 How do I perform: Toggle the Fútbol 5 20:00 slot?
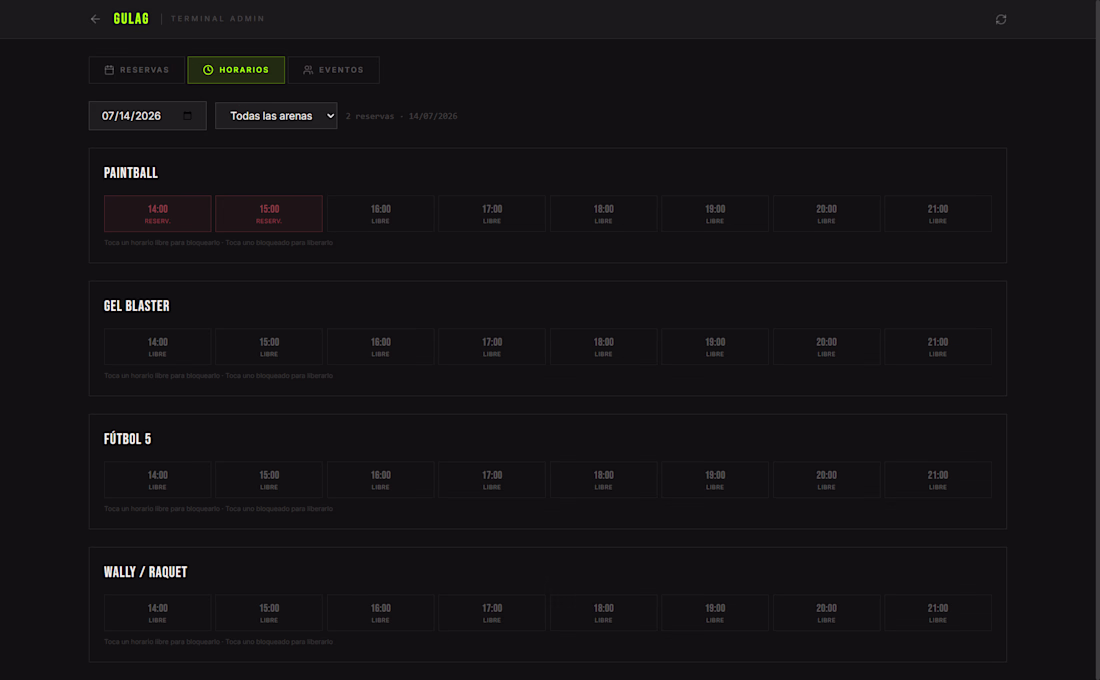point(826,480)
